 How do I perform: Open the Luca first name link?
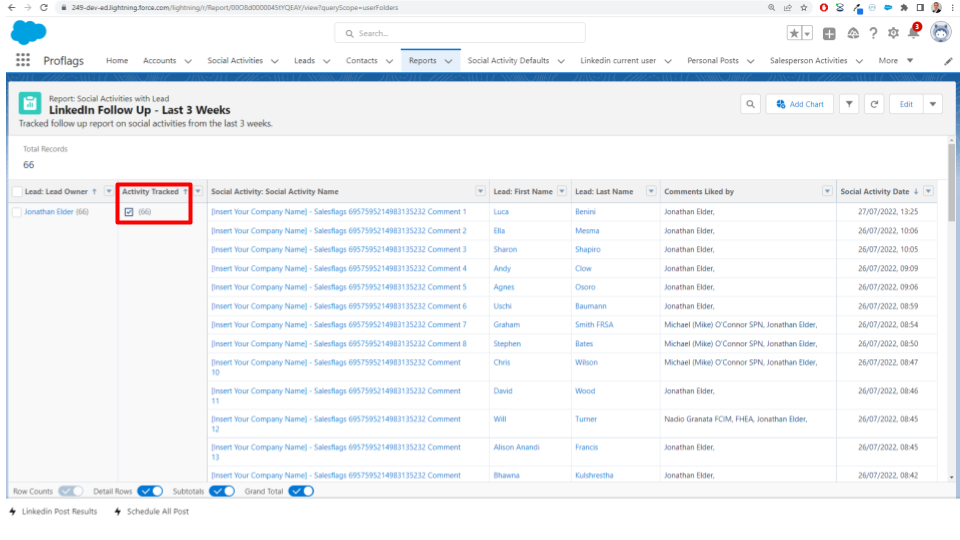[x=501, y=212]
